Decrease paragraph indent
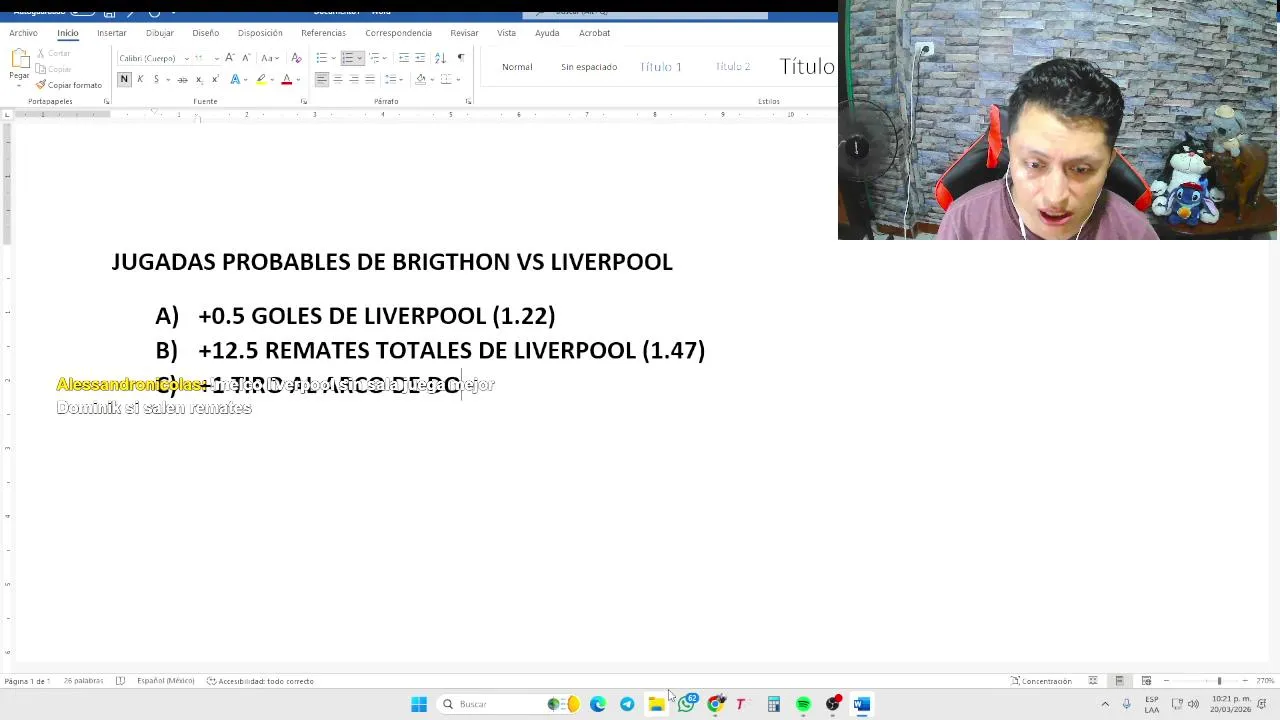 [404, 58]
